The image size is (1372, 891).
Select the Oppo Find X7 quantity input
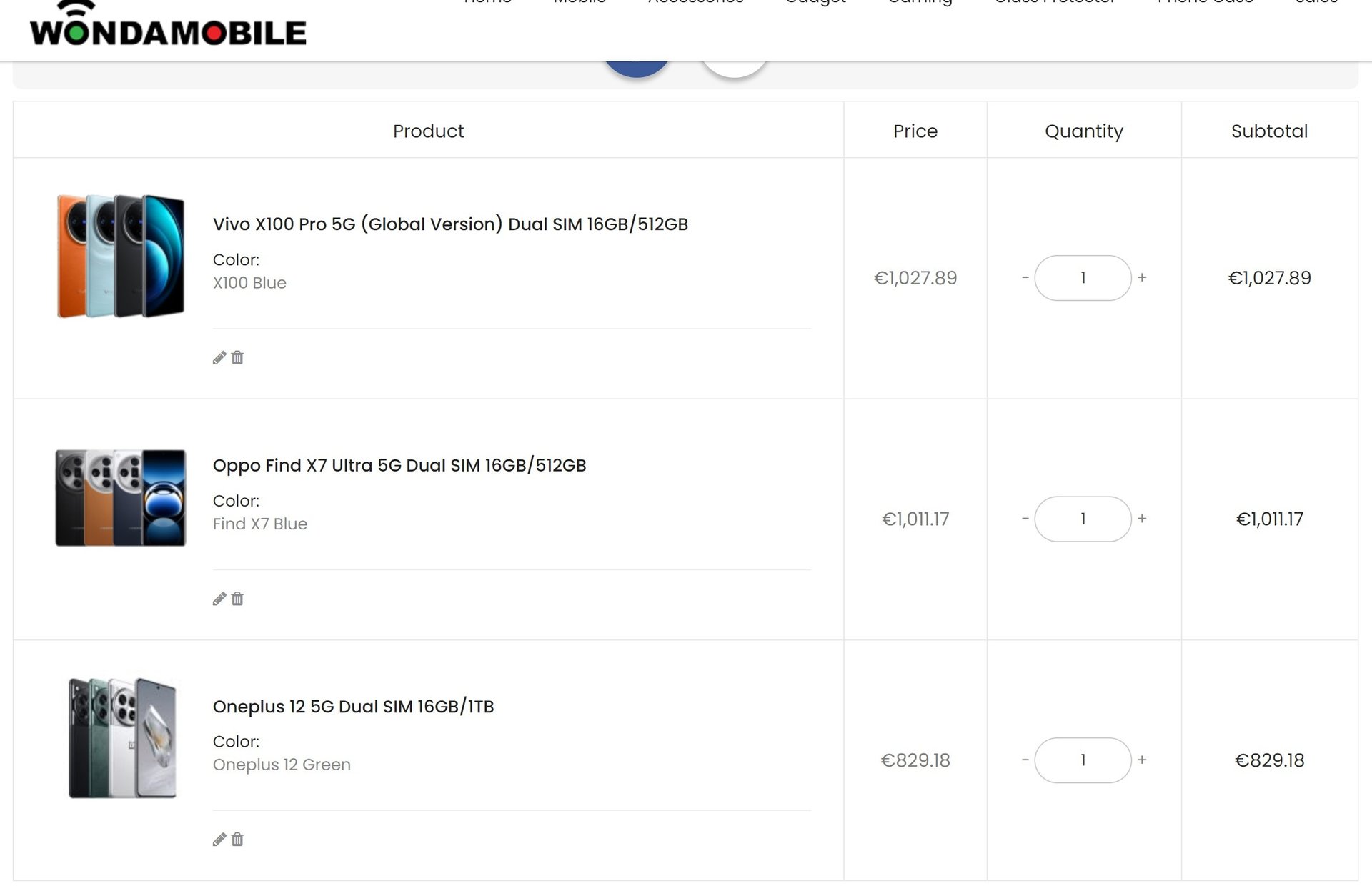coord(1083,519)
